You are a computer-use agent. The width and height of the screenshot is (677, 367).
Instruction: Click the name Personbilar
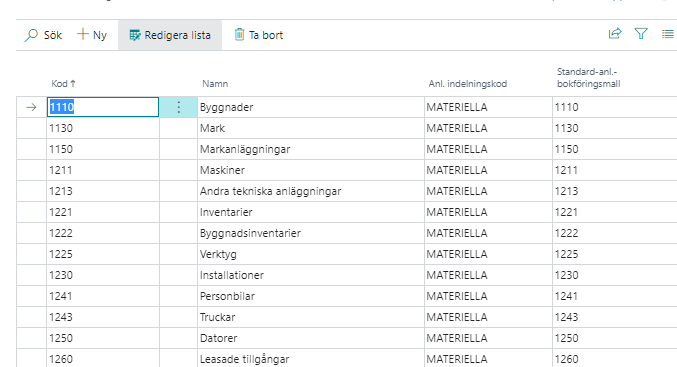coord(227,296)
